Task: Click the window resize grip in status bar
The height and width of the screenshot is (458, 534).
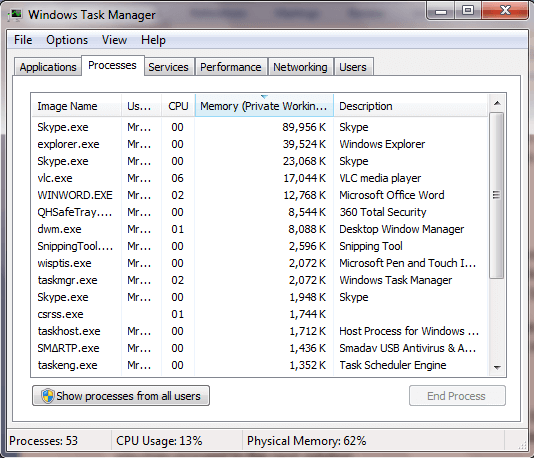Action: [x=522, y=445]
